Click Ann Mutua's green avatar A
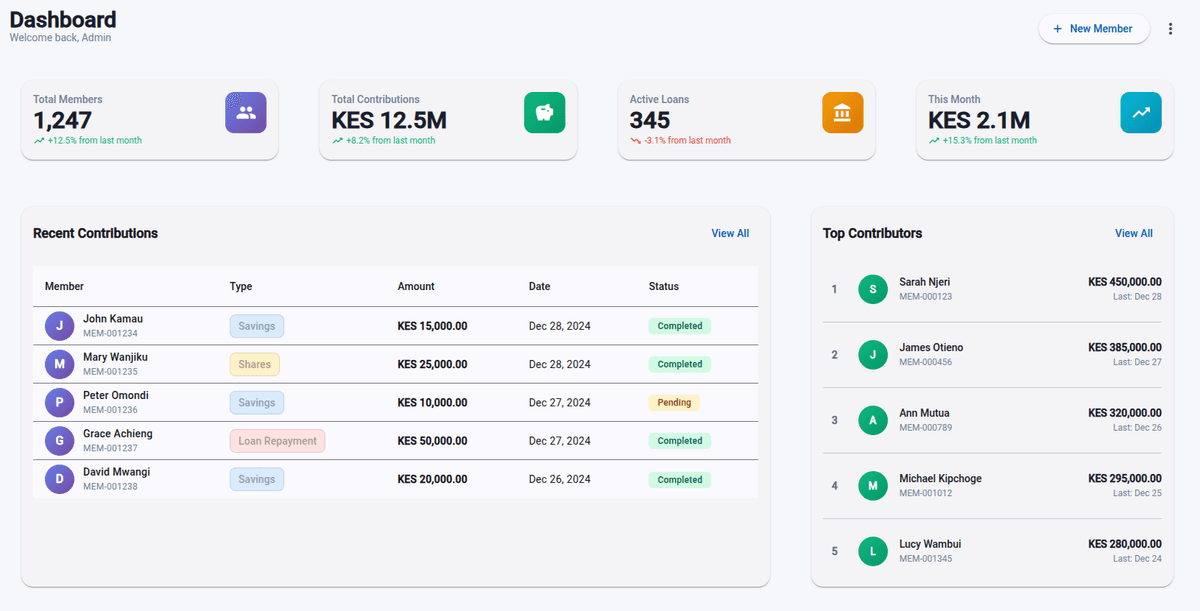 click(873, 420)
